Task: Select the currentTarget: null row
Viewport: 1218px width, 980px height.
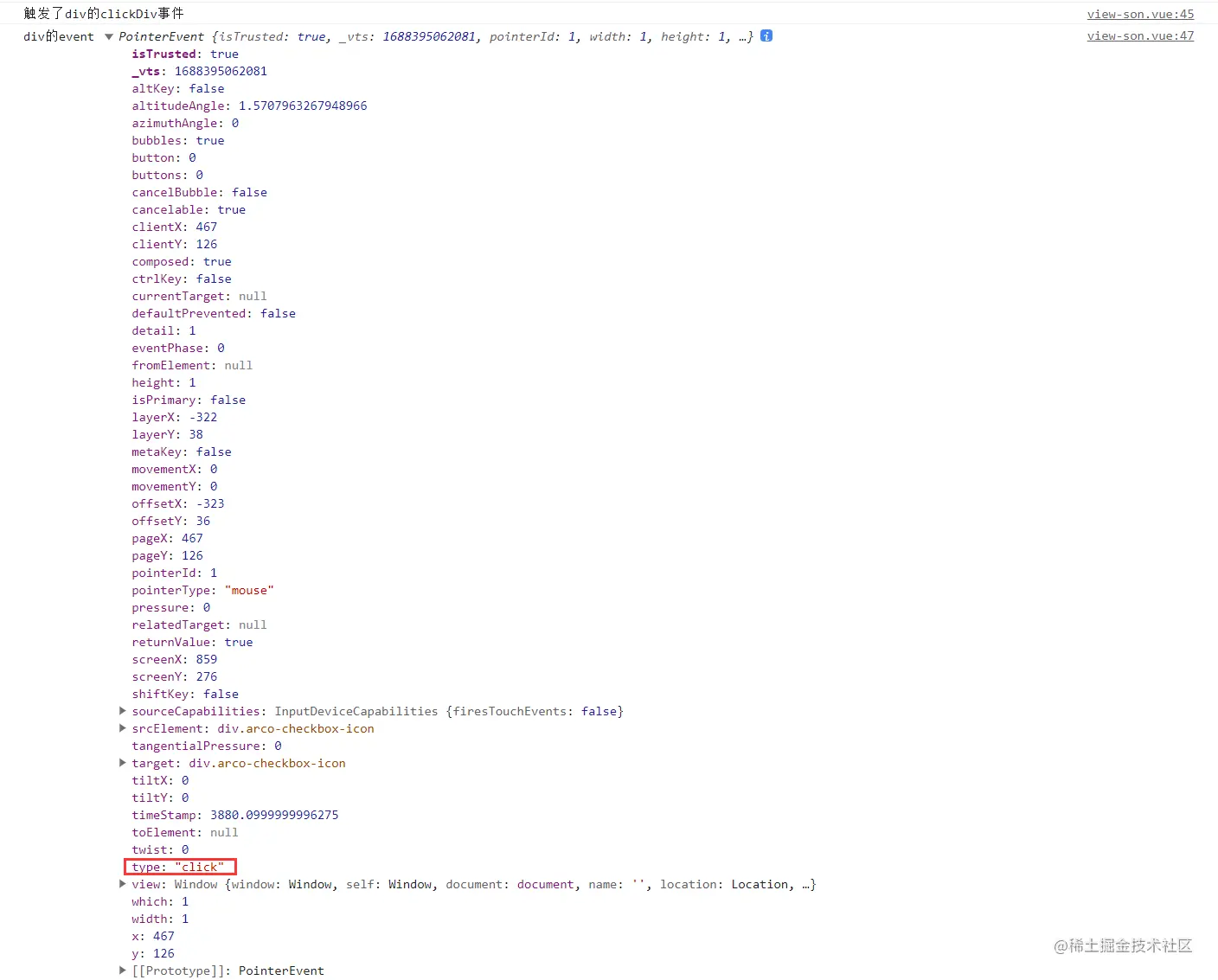Action: pos(199,296)
